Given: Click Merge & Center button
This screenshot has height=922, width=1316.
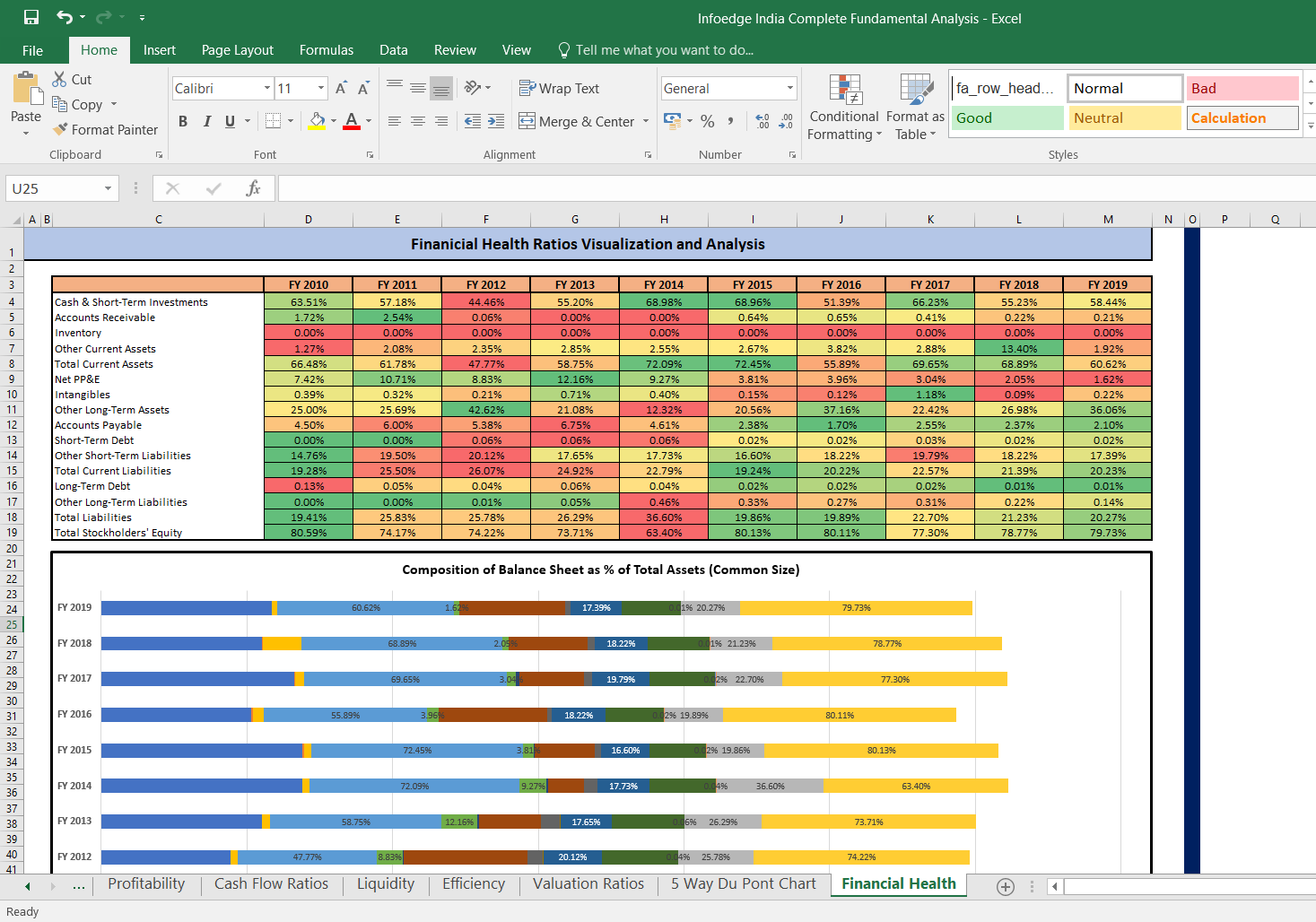Looking at the screenshot, I should pos(577,121).
